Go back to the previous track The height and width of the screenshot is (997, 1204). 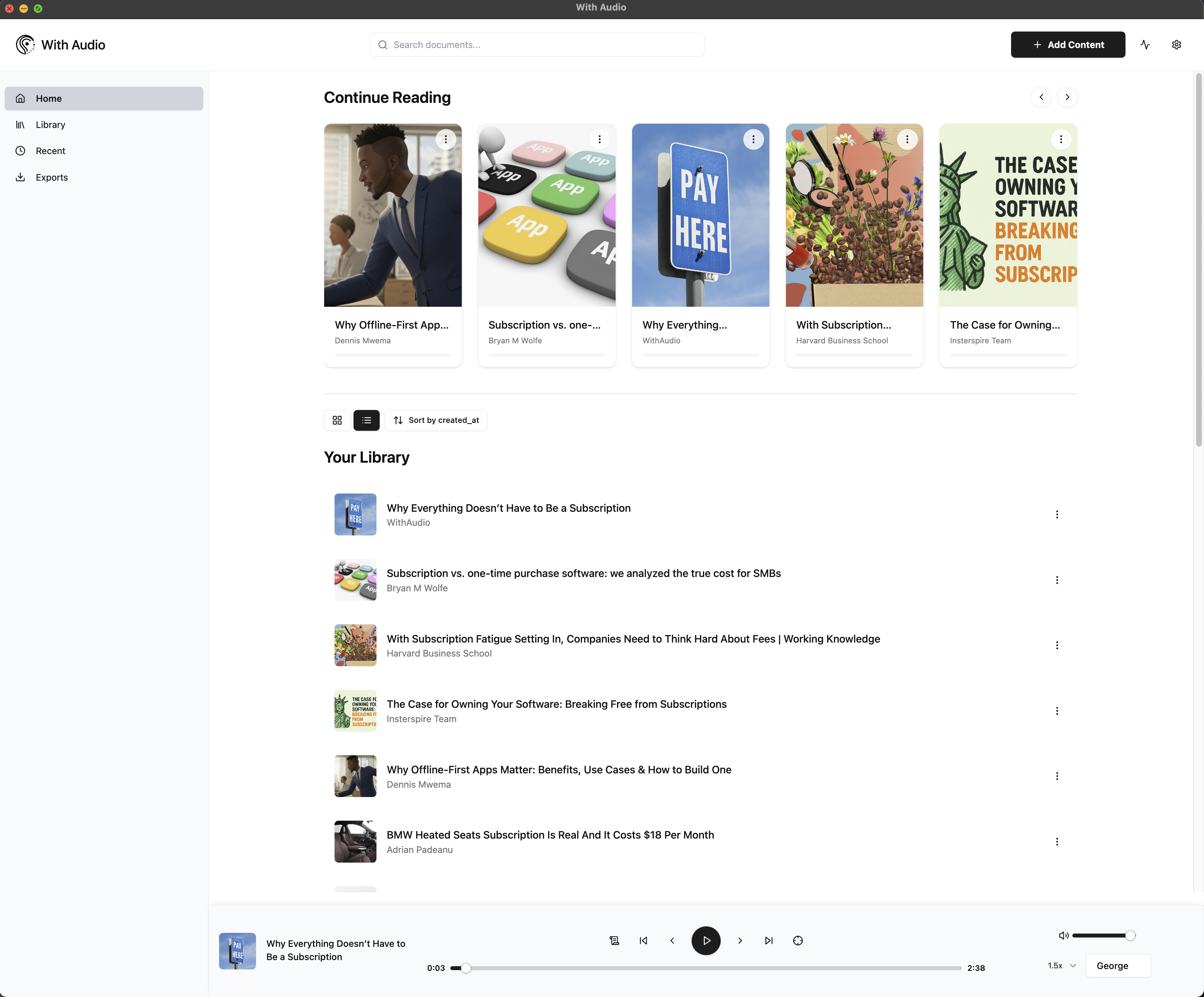(x=643, y=940)
